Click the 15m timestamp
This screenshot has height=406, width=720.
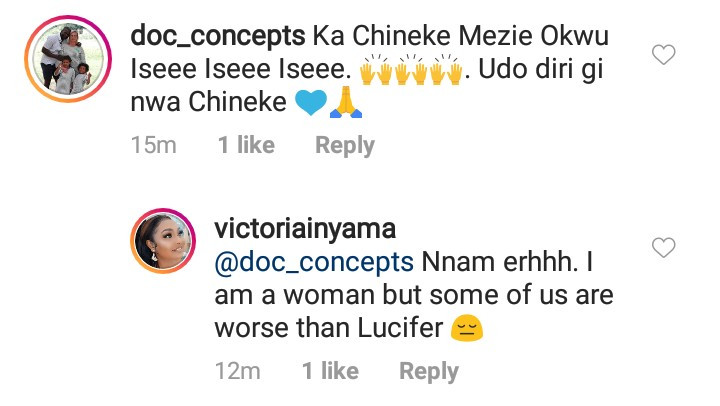[x=154, y=145]
